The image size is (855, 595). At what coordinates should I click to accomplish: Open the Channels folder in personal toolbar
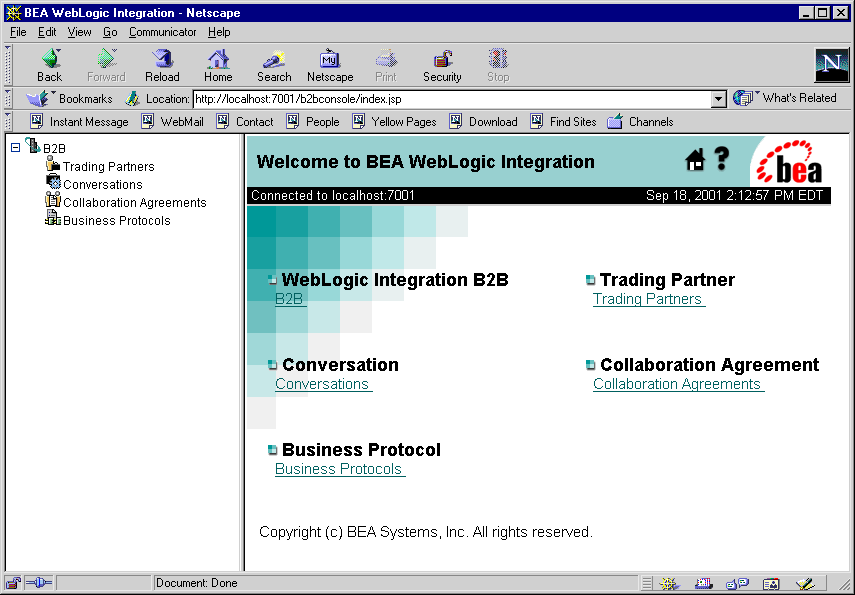pos(640,122)
